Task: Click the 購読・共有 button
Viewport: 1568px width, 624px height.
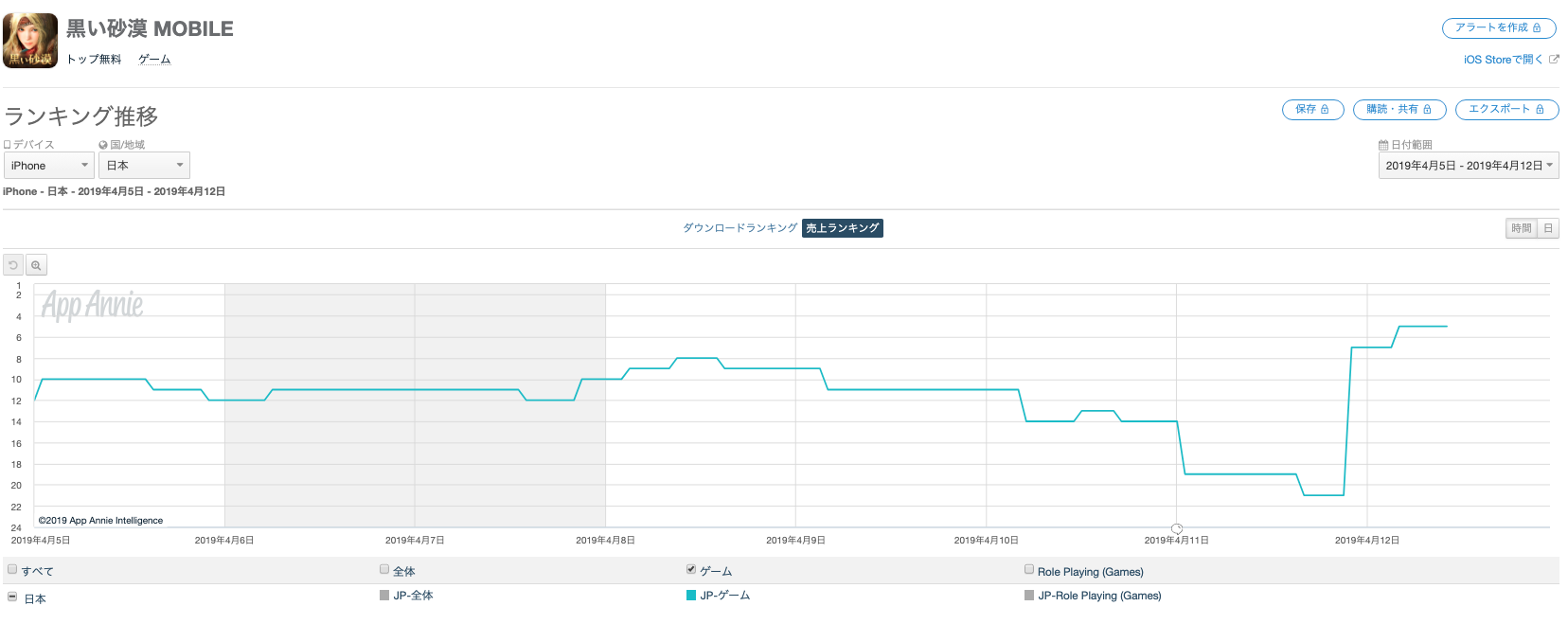Action: (1399, 110)
